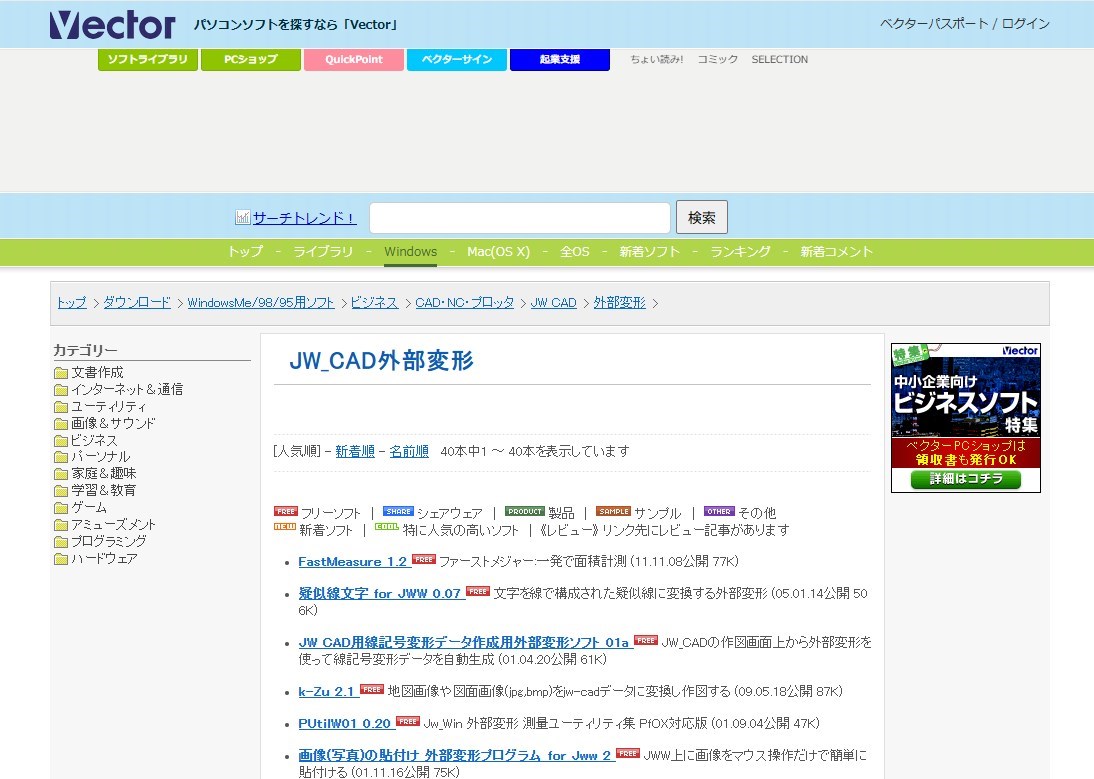Sort list by 名前順
This screenshot has height=779, width=1094.
(409, 451)
